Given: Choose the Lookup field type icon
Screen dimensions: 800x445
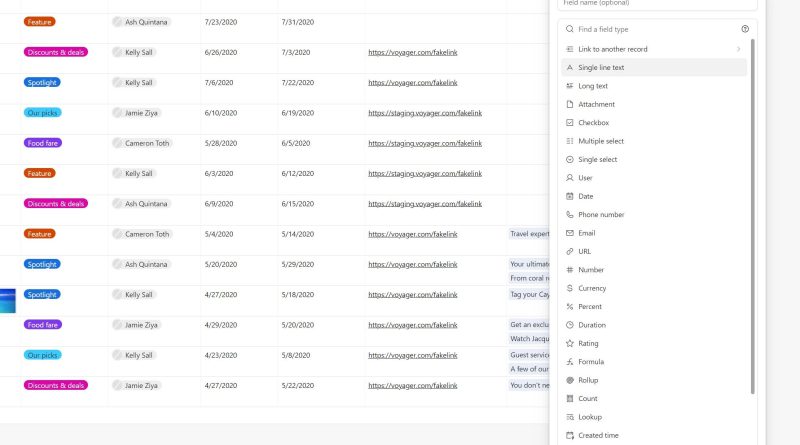Looking at the screenshot, I should point(570,417).
